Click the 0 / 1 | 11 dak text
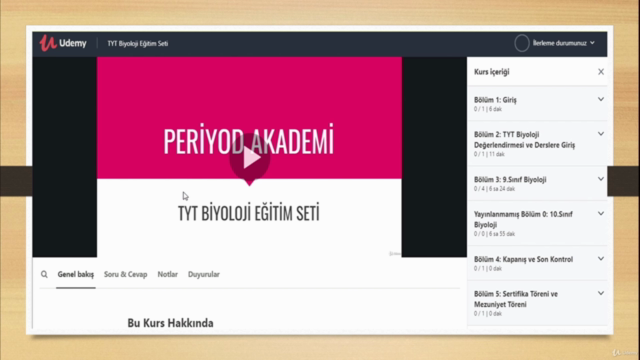Image resolution: width=640 pixels, height=360 pixels. (489, 154)
